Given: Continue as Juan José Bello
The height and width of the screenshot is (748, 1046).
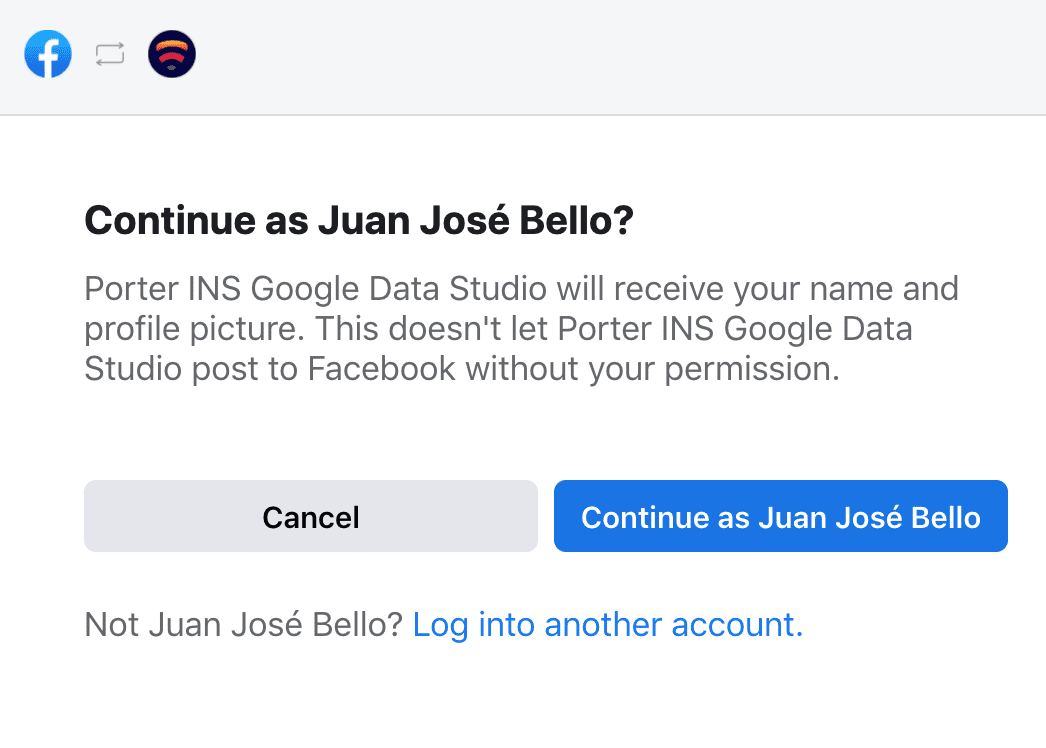Looking at the screenshot, I should [780, 516].
